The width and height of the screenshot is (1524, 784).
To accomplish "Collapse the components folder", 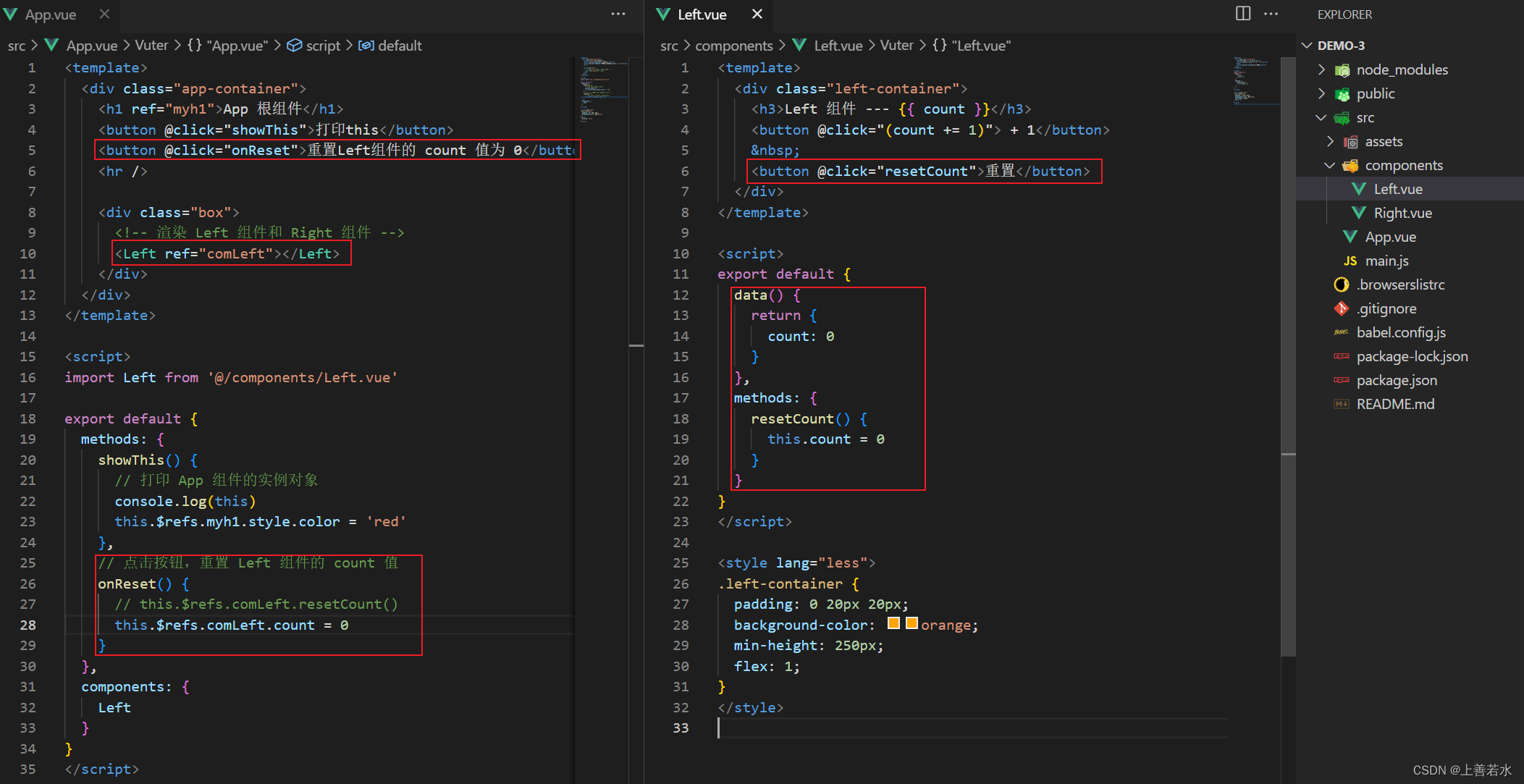I will (1330, 165).
